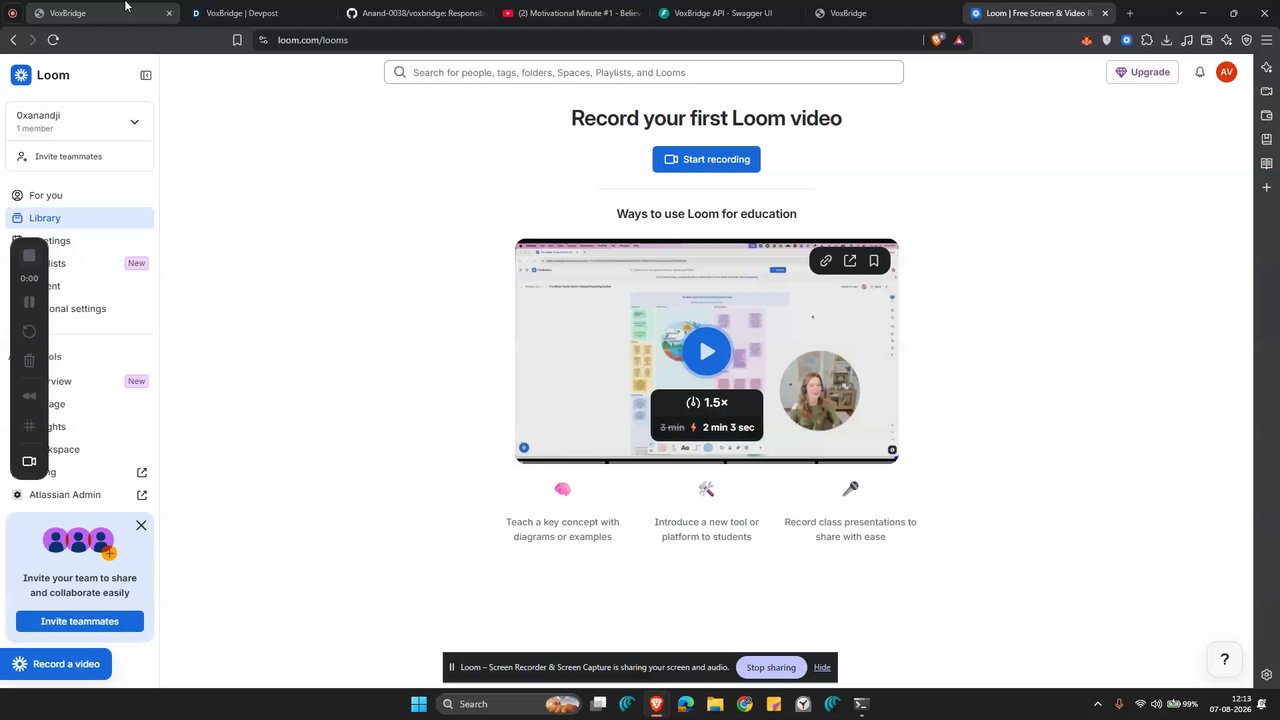Switch to the VoxBridge API - Swagger UI tab

point(728,13)
